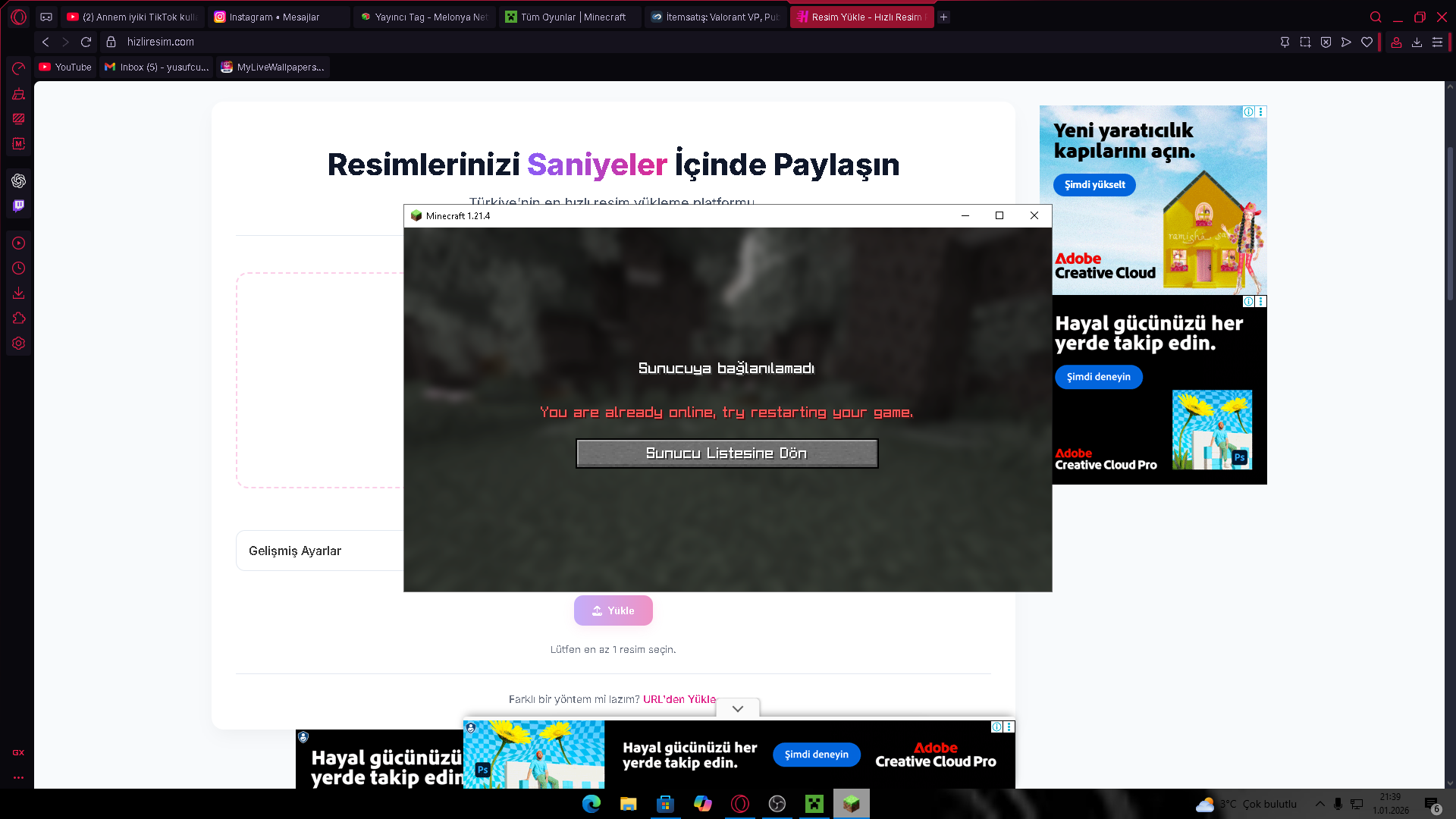Open a new tab with the plus button
Image resolution: width=1456 pixels, height=819 pixels.
944,17
